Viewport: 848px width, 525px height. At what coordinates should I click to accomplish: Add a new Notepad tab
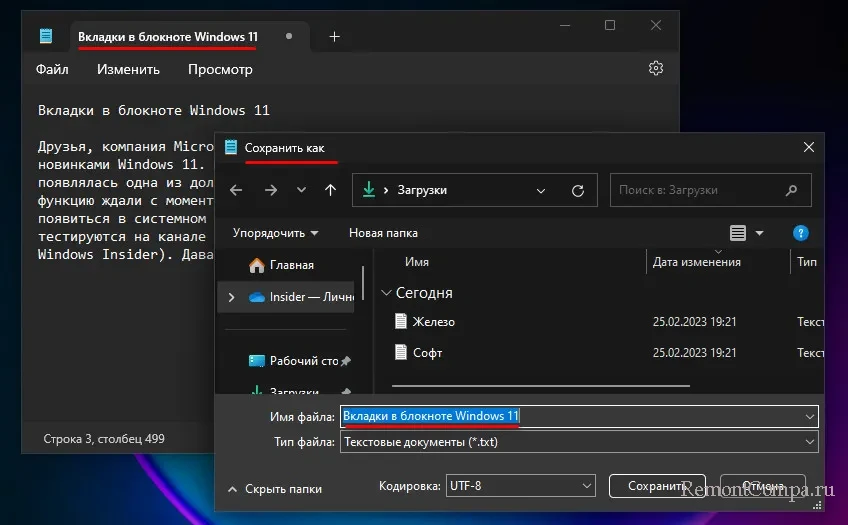[x=334, y=37]
